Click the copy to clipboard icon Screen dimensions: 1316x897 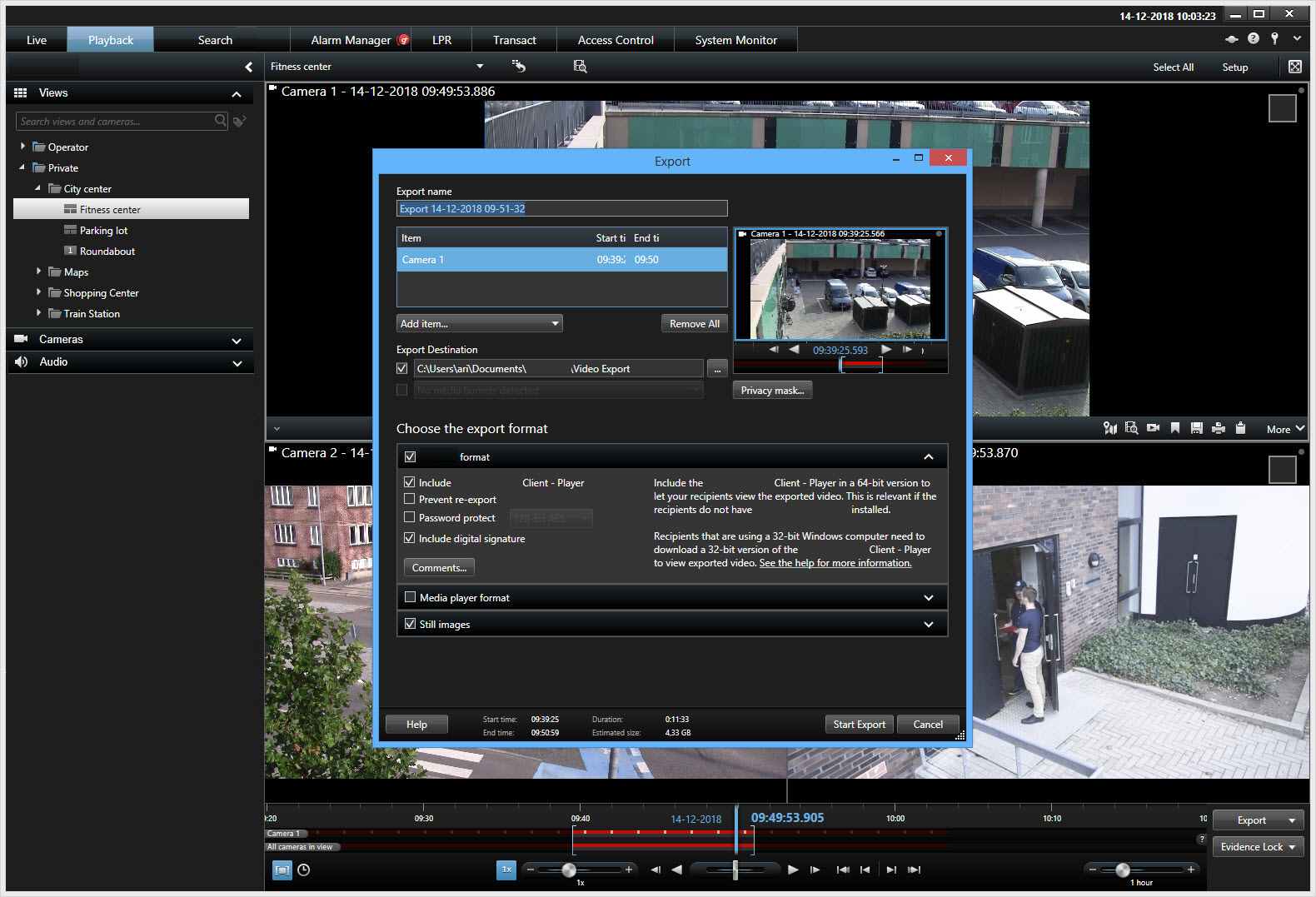tap(1240, 428)
